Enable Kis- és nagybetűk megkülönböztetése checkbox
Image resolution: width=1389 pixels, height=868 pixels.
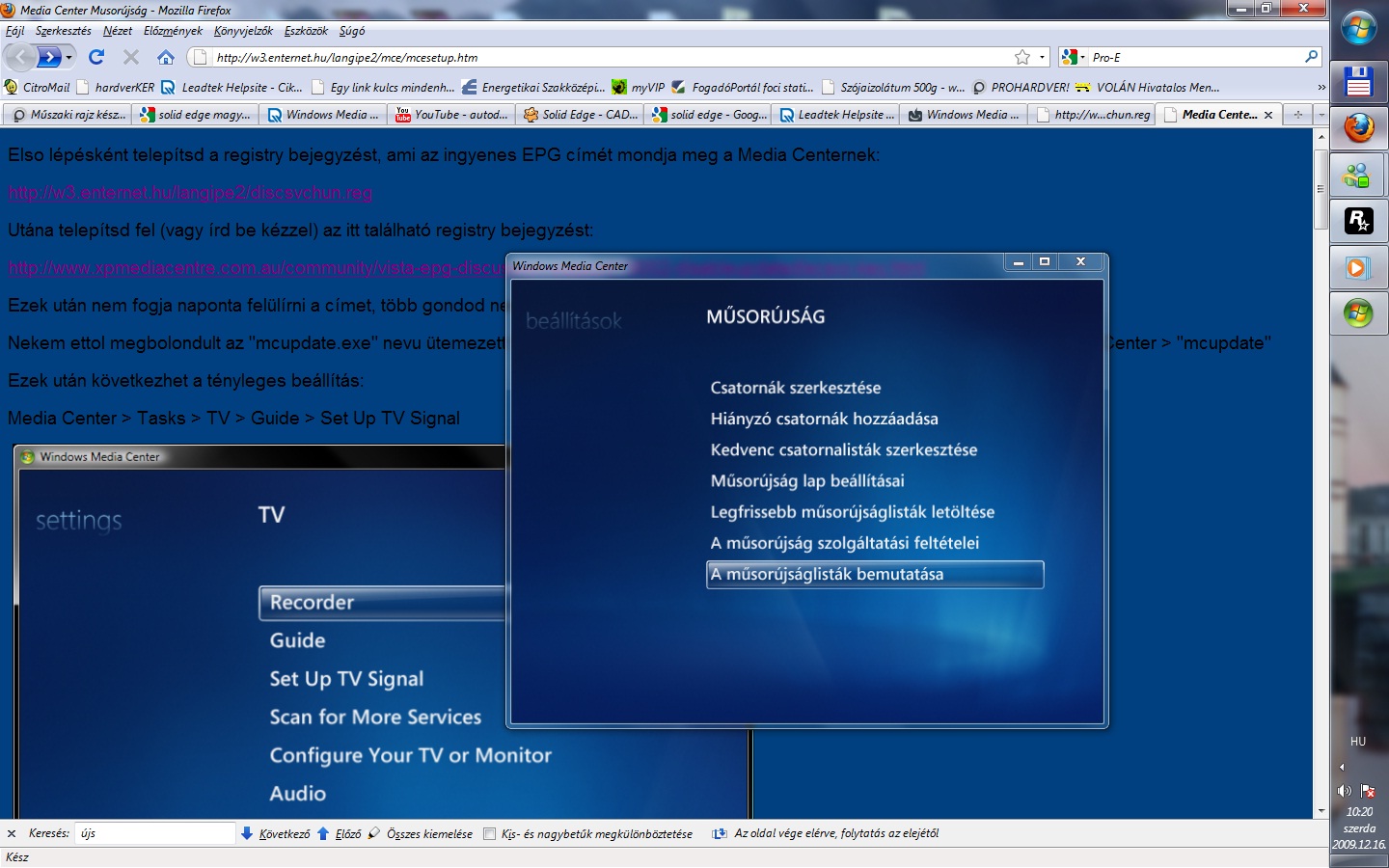[489, 834]
